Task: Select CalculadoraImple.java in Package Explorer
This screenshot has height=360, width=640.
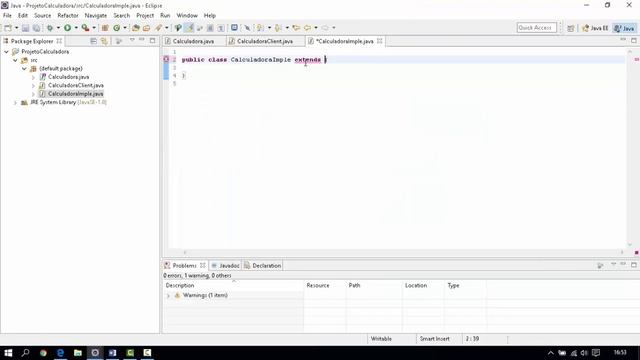Action: click(x=76, y=94)
